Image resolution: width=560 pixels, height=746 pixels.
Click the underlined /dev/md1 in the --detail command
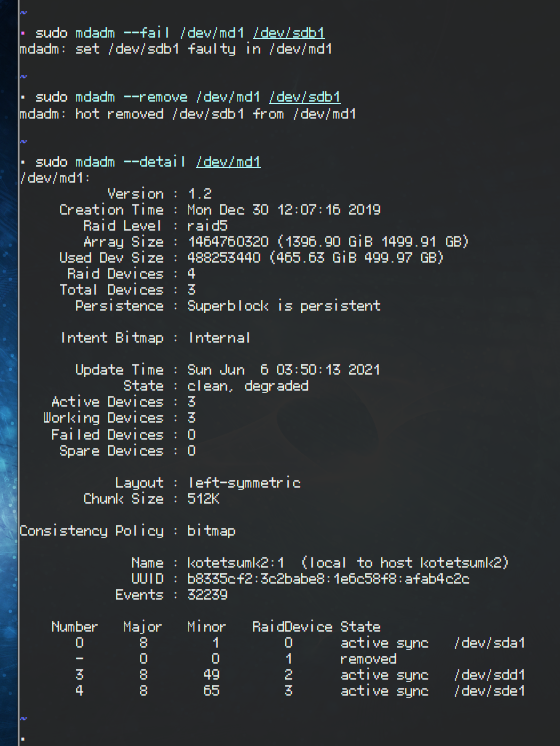[228, 162]
